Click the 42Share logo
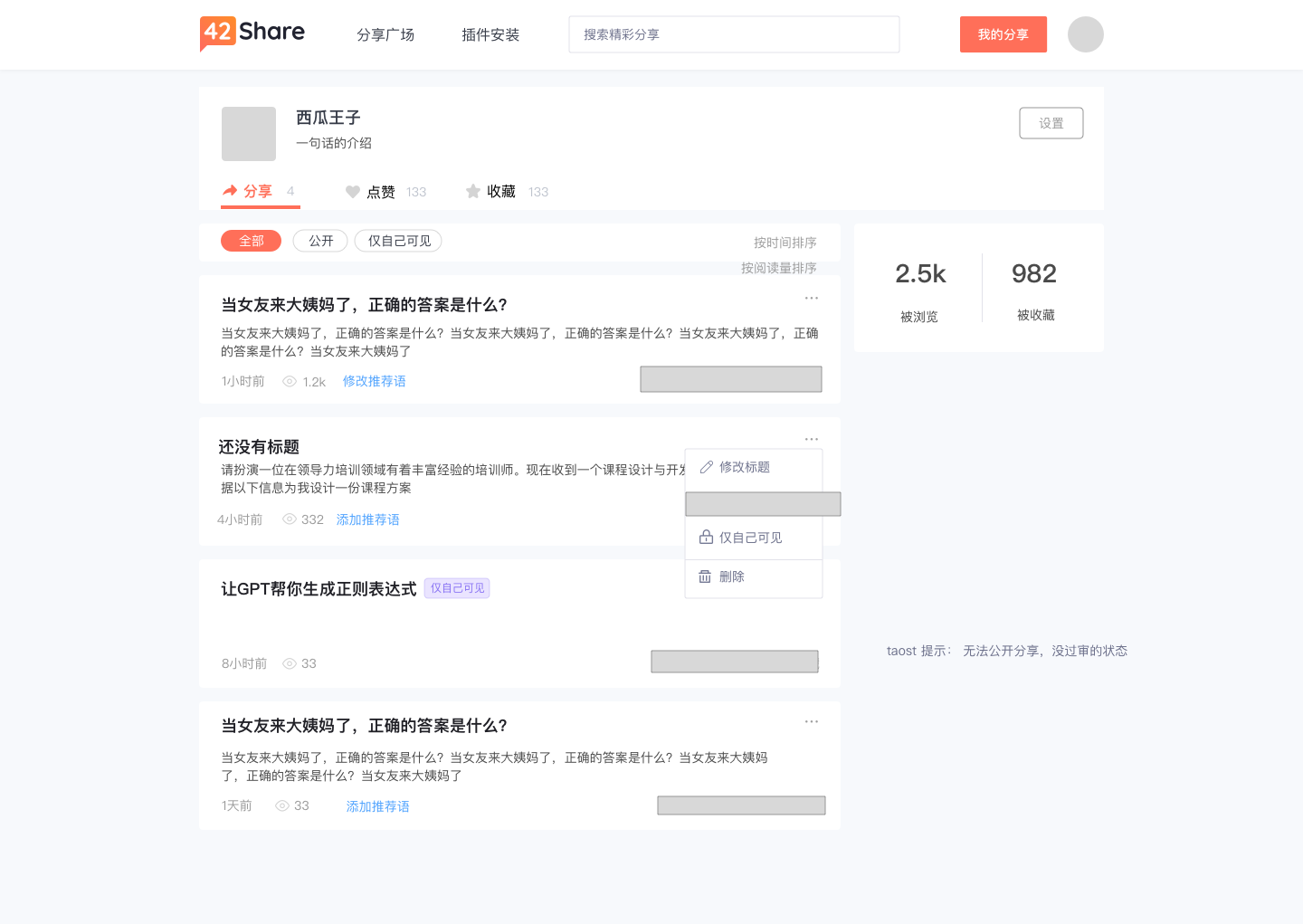 [252, 33]
